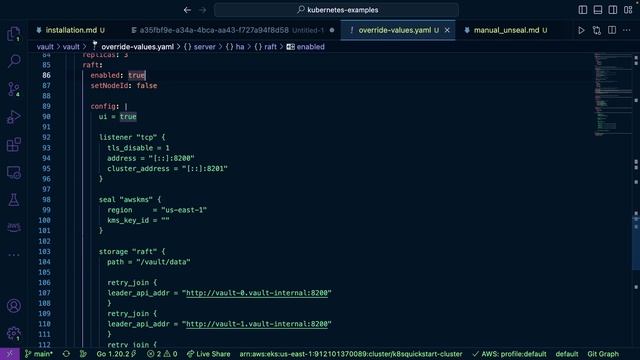This screenshot has height=360, width=640.
Task: Show additional views ellipsis in activity bar
Action: tap(14, 255)
